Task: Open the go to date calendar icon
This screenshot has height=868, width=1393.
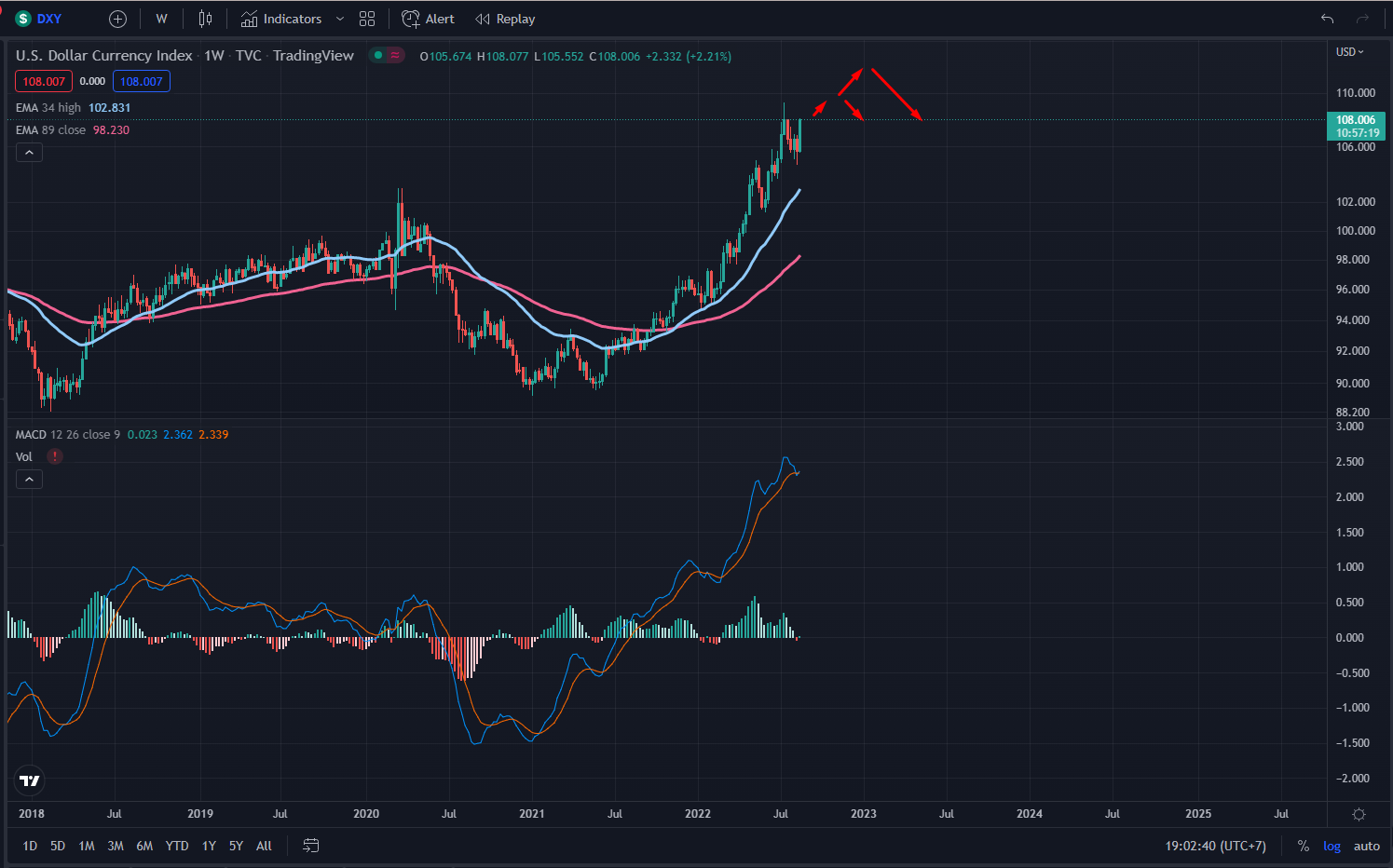Action: pyautogui.click(x=311, y=846)
